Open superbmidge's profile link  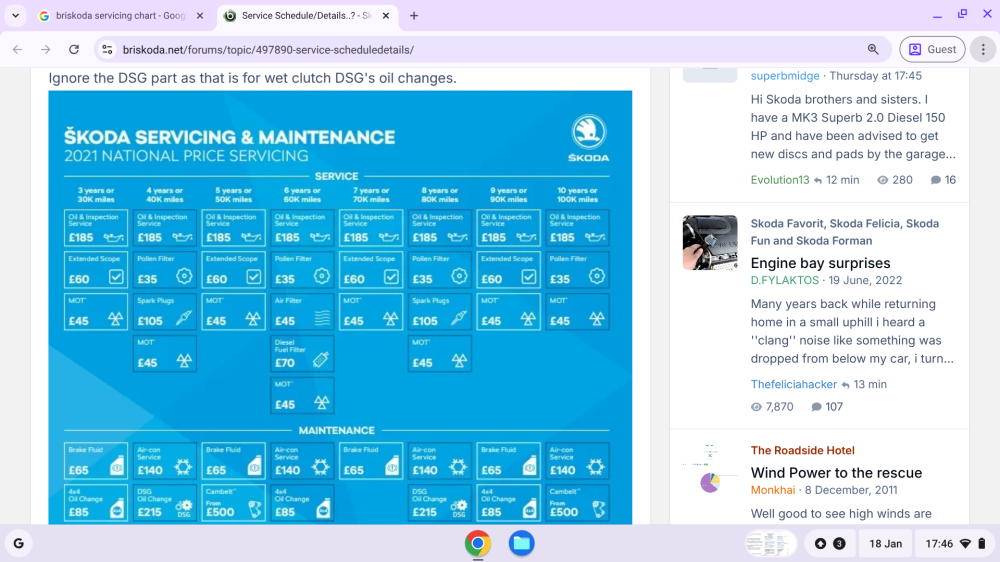784,75
